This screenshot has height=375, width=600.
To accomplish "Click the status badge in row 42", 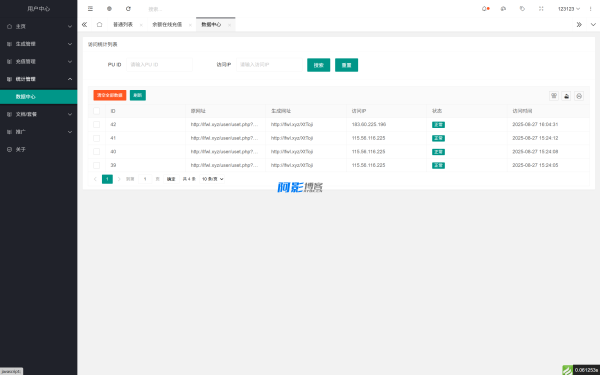I will pos(438,125).
